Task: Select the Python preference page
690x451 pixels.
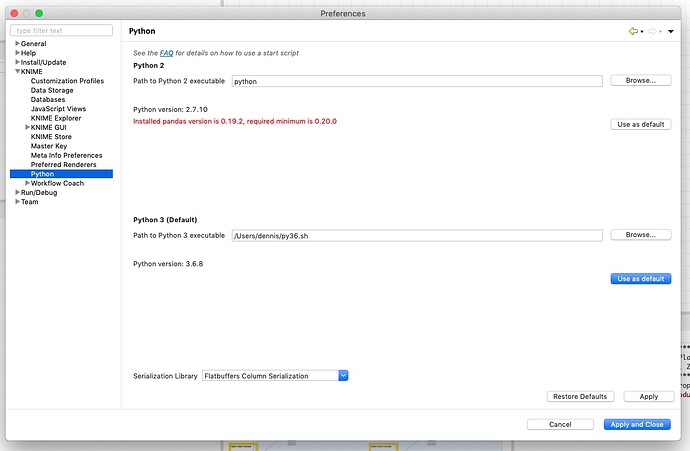Action: tap(61, 174)
